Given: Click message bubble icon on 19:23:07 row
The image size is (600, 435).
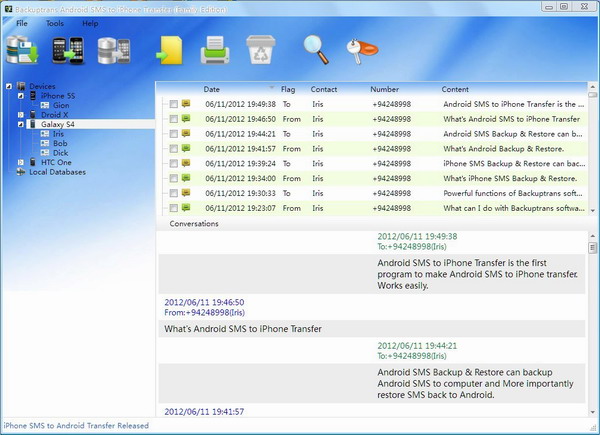Looking at the screenshot, I should point(186,208).
